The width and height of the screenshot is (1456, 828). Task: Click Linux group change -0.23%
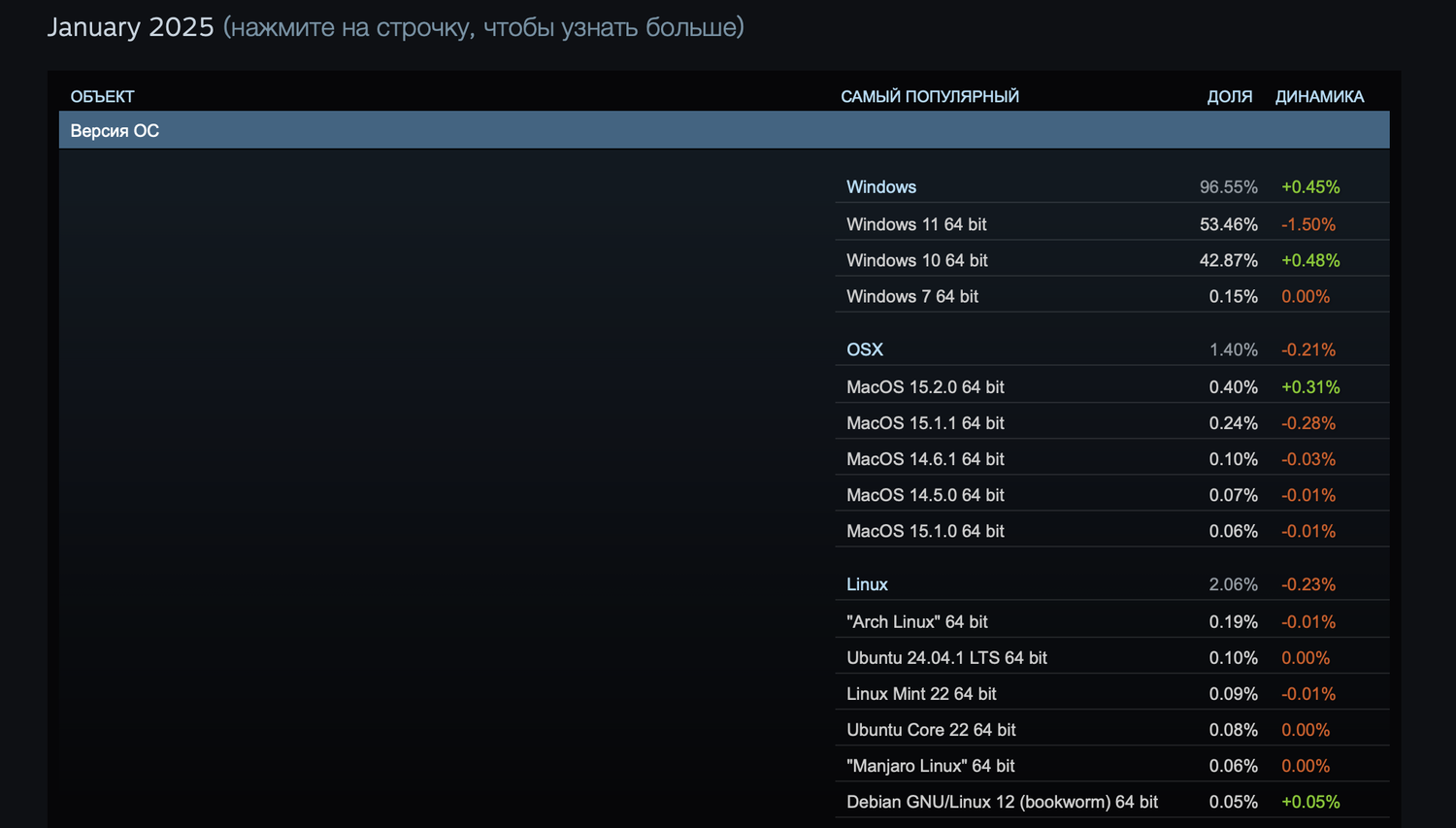pos(1308,584)
